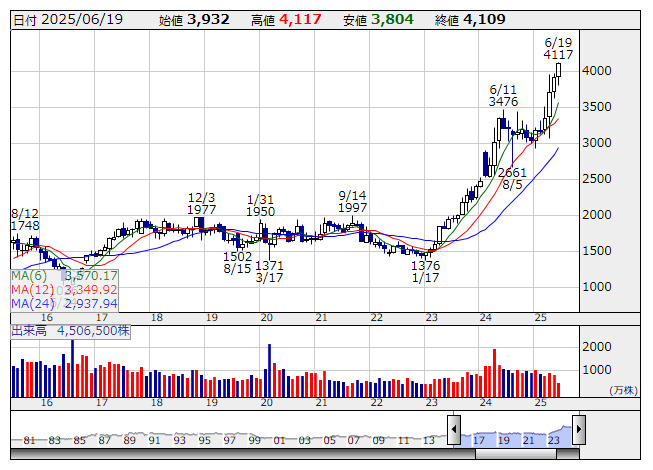Click the 1371 3/17 low label

[269, 271]
